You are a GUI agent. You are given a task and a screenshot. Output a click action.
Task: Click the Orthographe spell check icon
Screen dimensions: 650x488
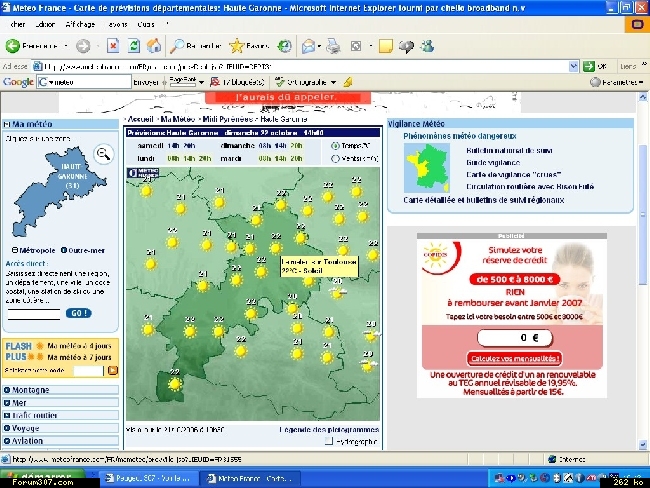point(280,82)
